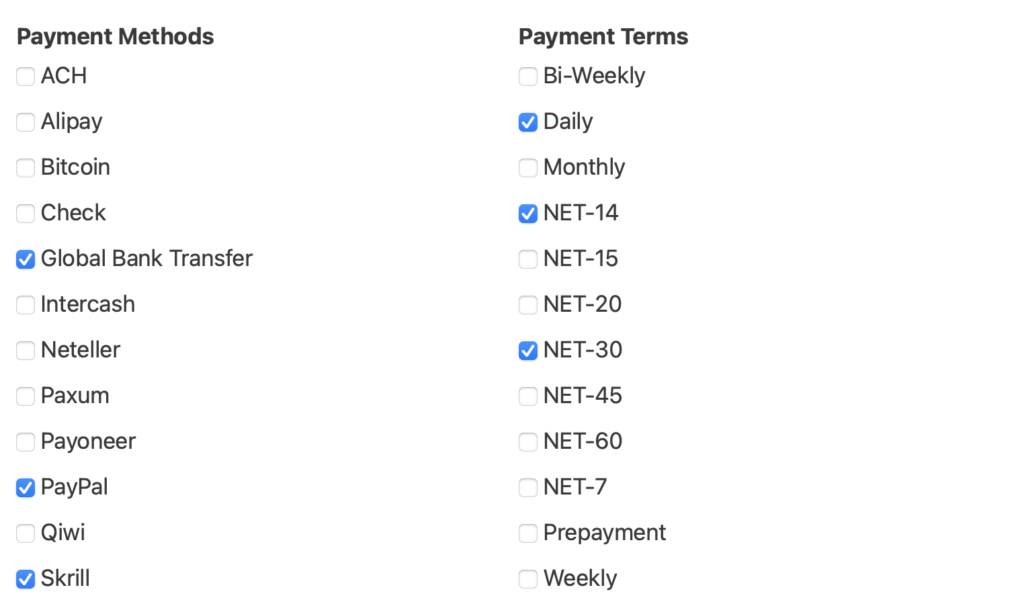The width and height of the screenshot is (1024, 602).
Task: Uncheck Global Bank Transfer
Action: (26, 260)
